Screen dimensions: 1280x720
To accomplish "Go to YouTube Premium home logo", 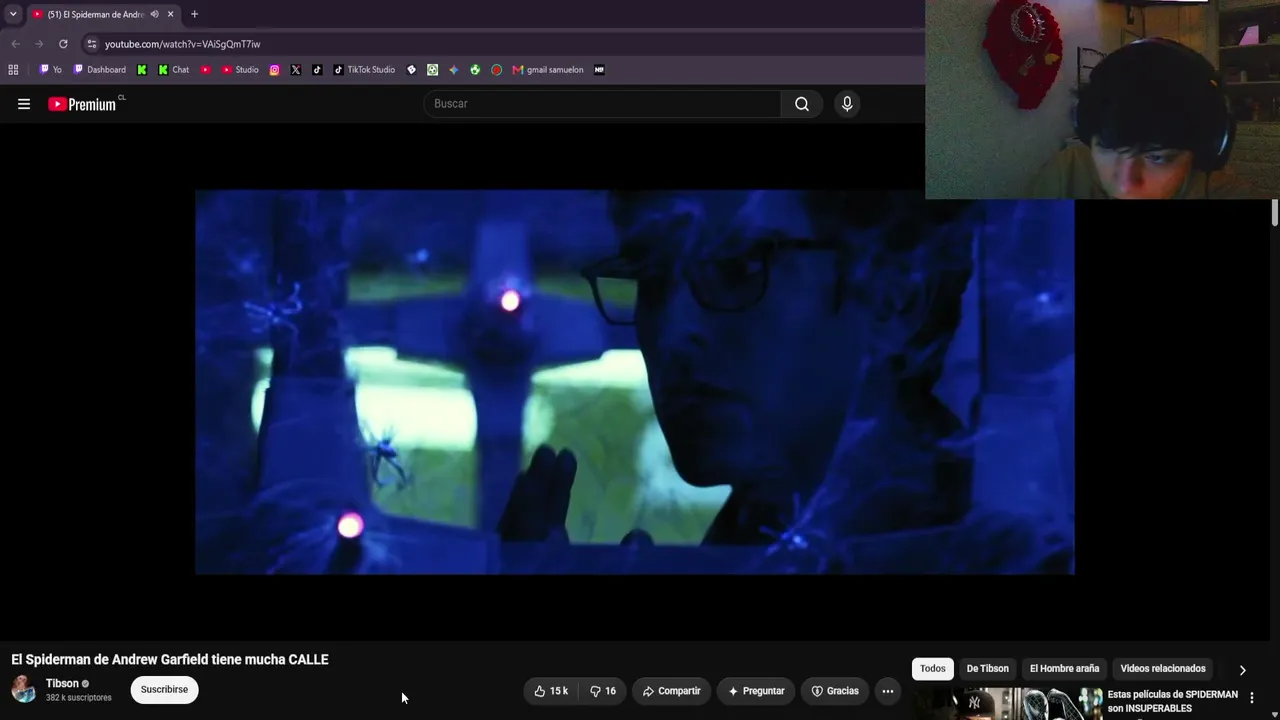I will [x=82, y=104].
